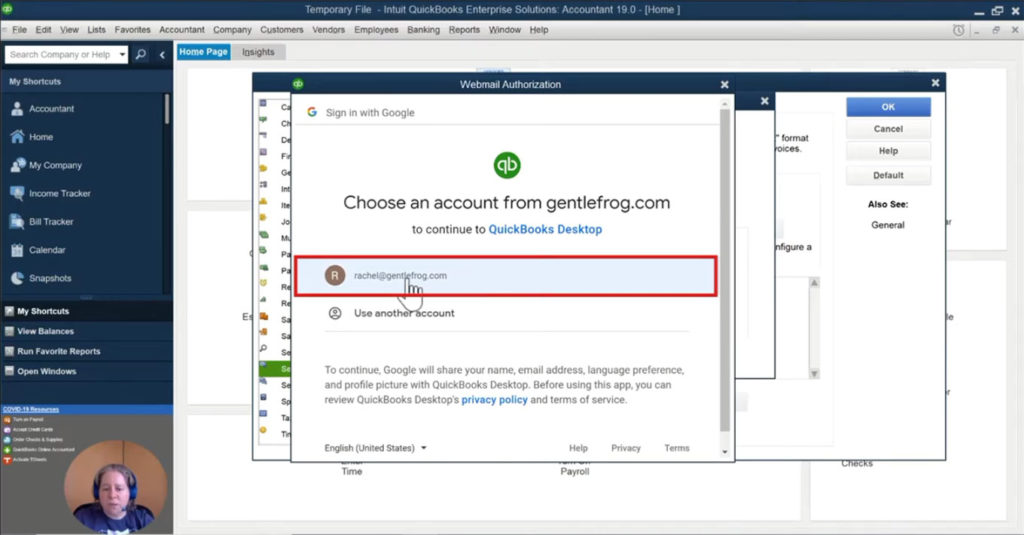Expand the search box dropdown arrow

[x=122, y=54]
